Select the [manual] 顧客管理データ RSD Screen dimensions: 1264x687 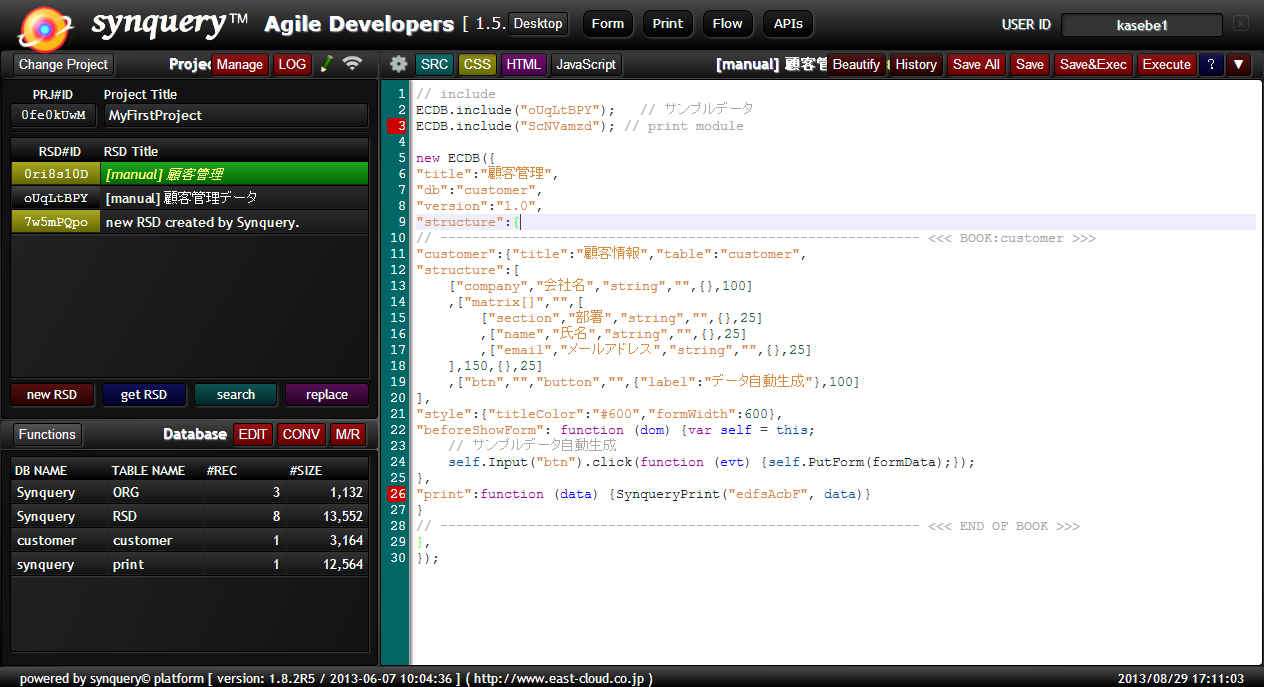tap(235, 198)
